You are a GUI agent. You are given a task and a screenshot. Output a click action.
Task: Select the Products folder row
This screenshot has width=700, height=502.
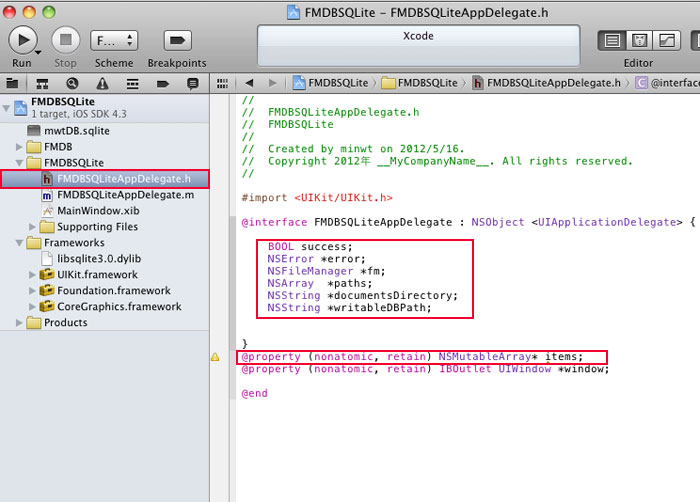(104, 322)
